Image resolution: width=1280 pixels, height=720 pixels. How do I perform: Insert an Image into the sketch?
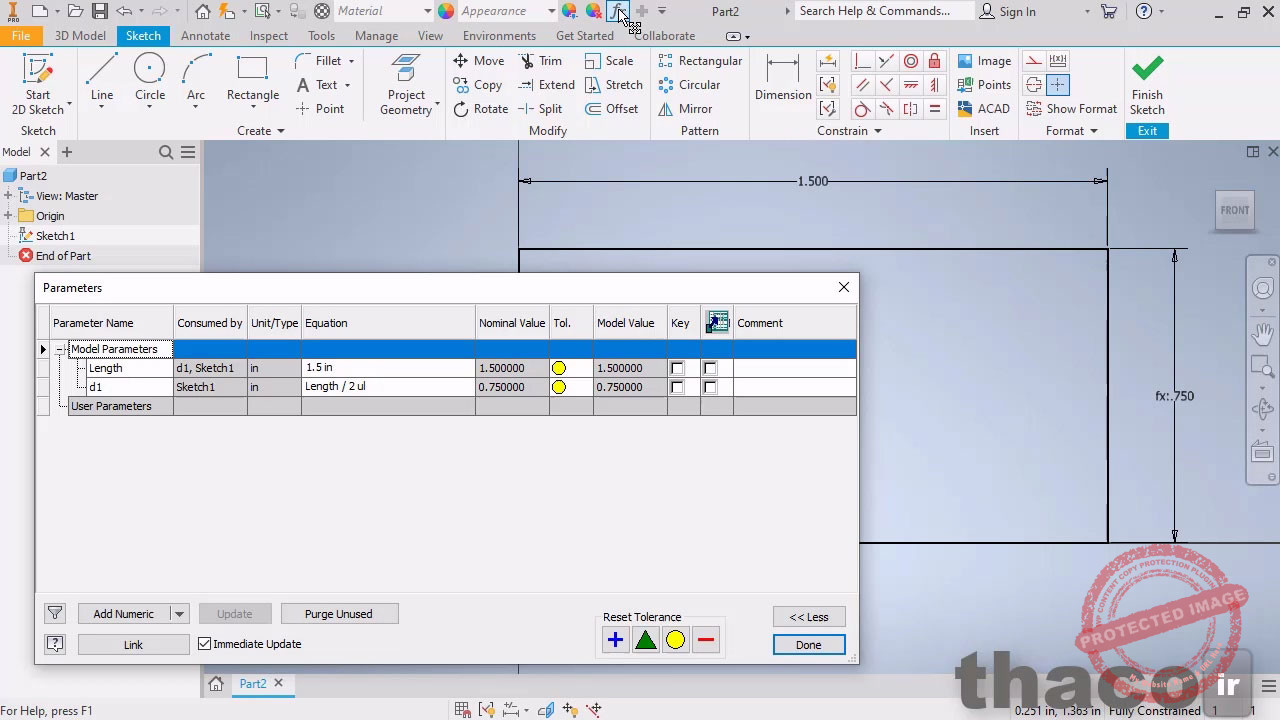tap(984, 61)
